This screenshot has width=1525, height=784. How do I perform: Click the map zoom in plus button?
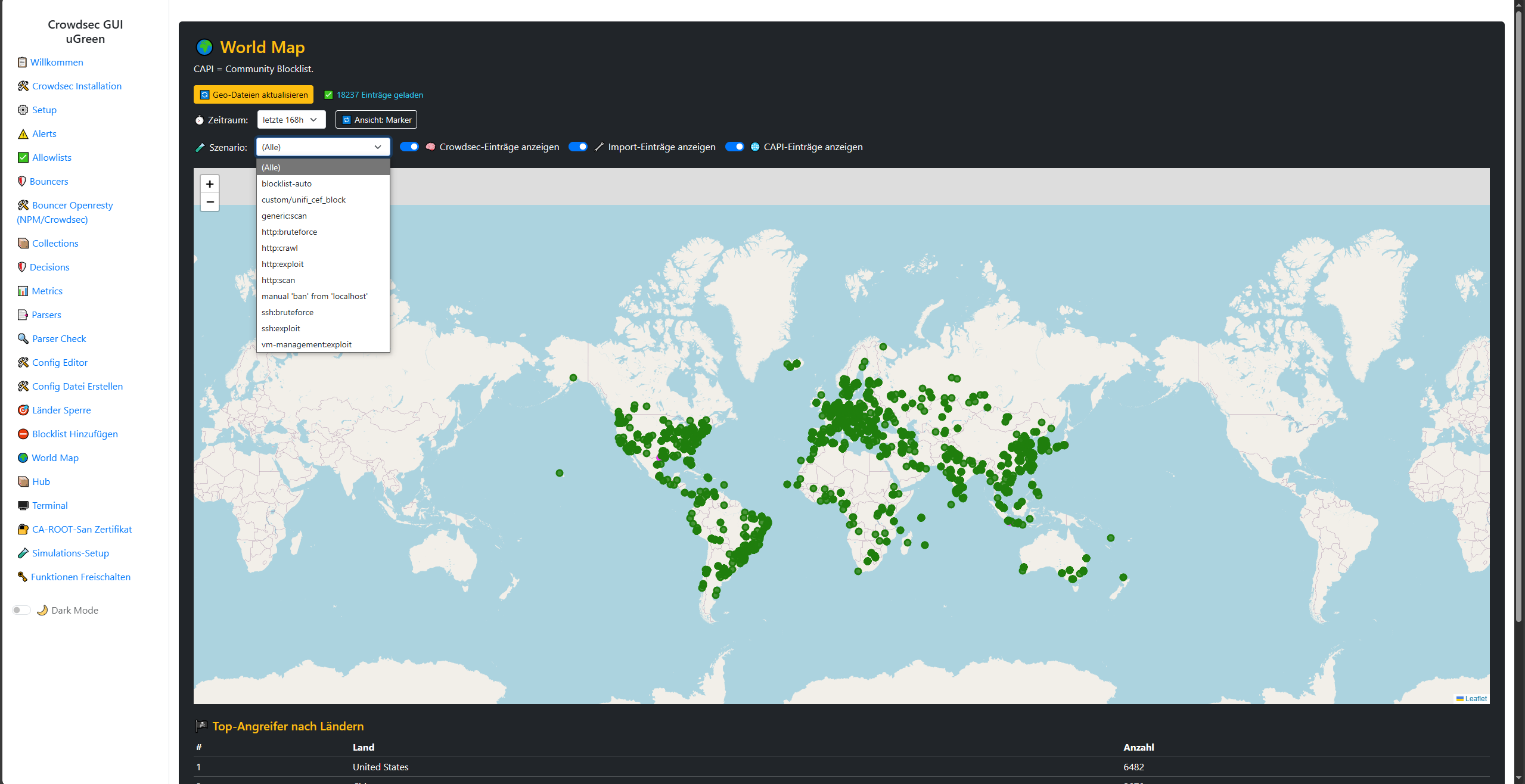210,184
